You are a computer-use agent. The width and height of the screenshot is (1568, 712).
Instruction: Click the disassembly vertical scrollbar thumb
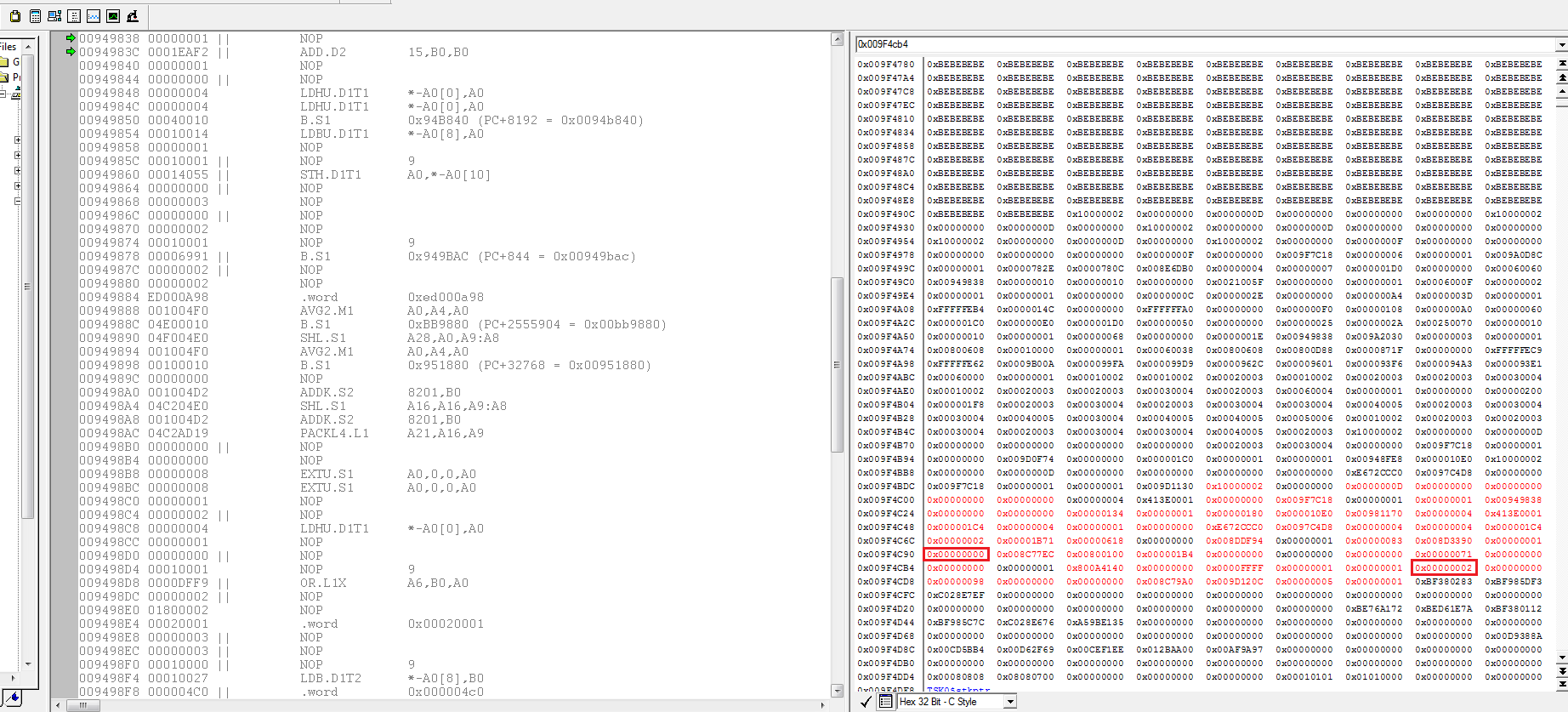click(837, 364)
